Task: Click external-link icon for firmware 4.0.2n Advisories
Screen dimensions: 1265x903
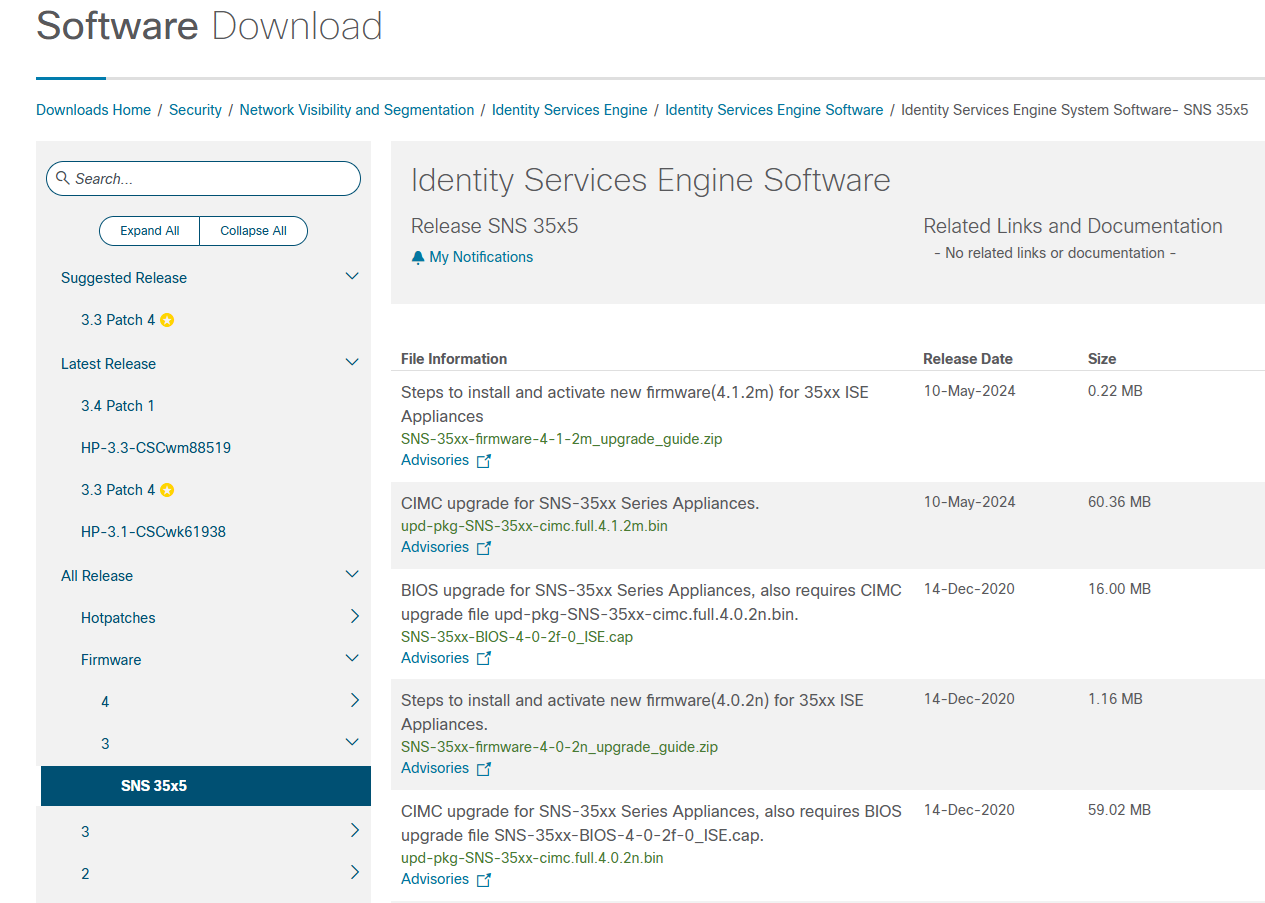Action: pos(484,768)
